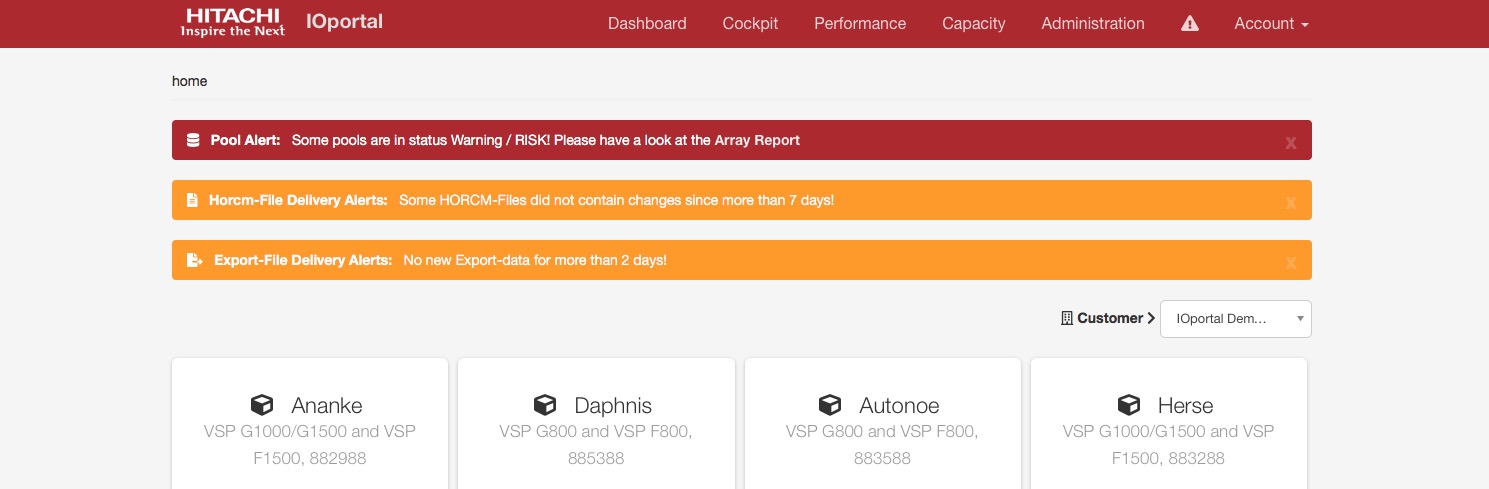Expand the Account menu
The image size is (1489, 489).
(x=1271, y=24)
